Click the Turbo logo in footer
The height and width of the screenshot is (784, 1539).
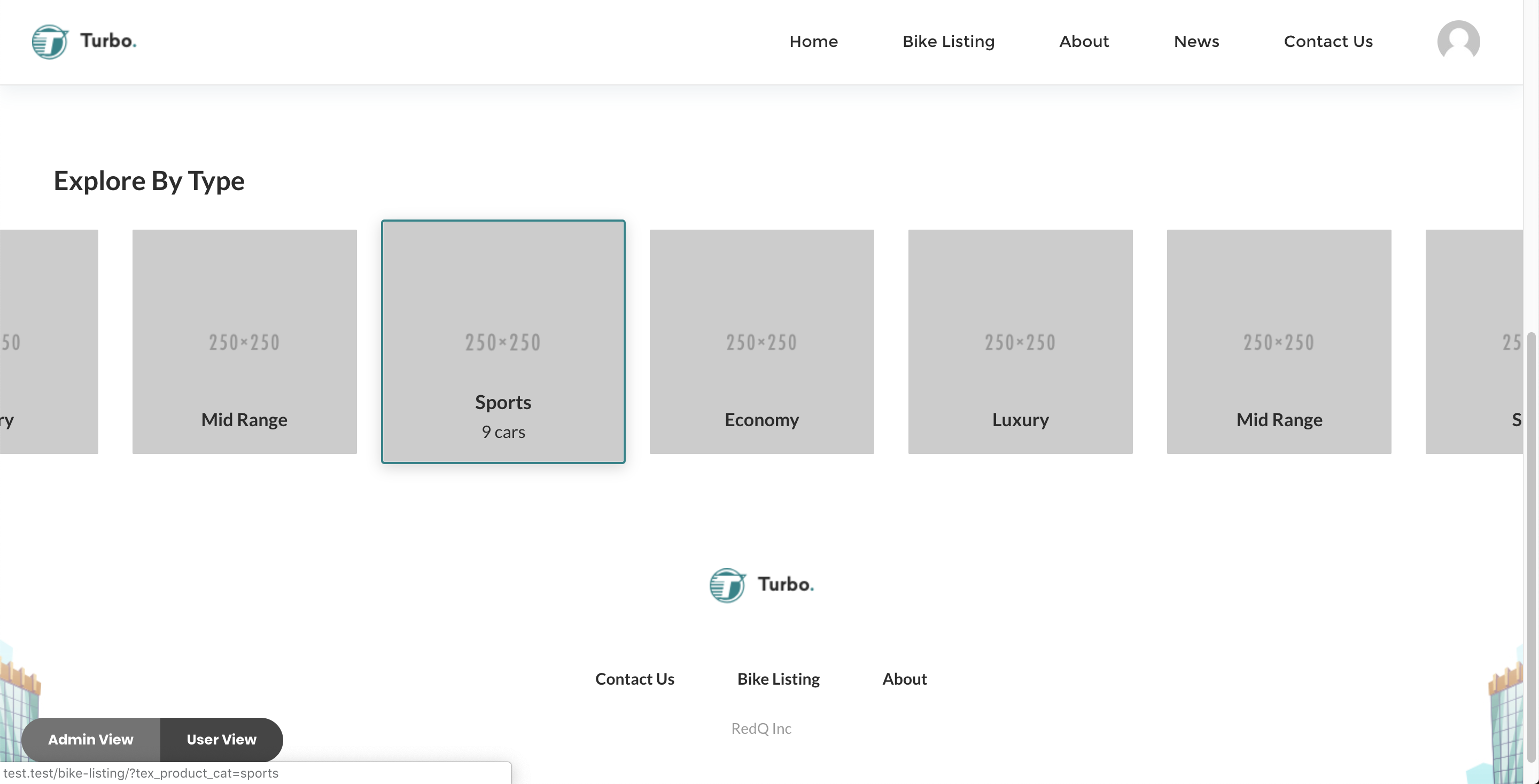pyautogui.click(x=761, y=585)
